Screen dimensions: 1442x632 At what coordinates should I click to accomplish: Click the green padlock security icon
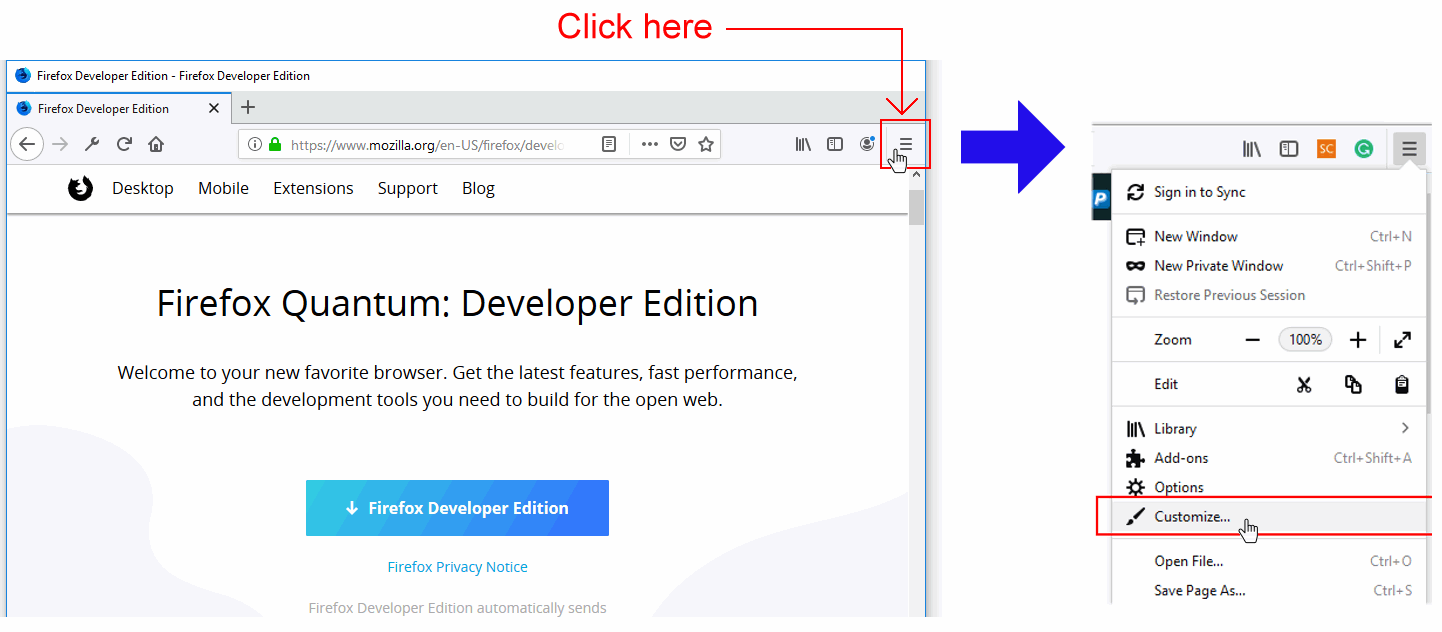click(x=275, y=144)
